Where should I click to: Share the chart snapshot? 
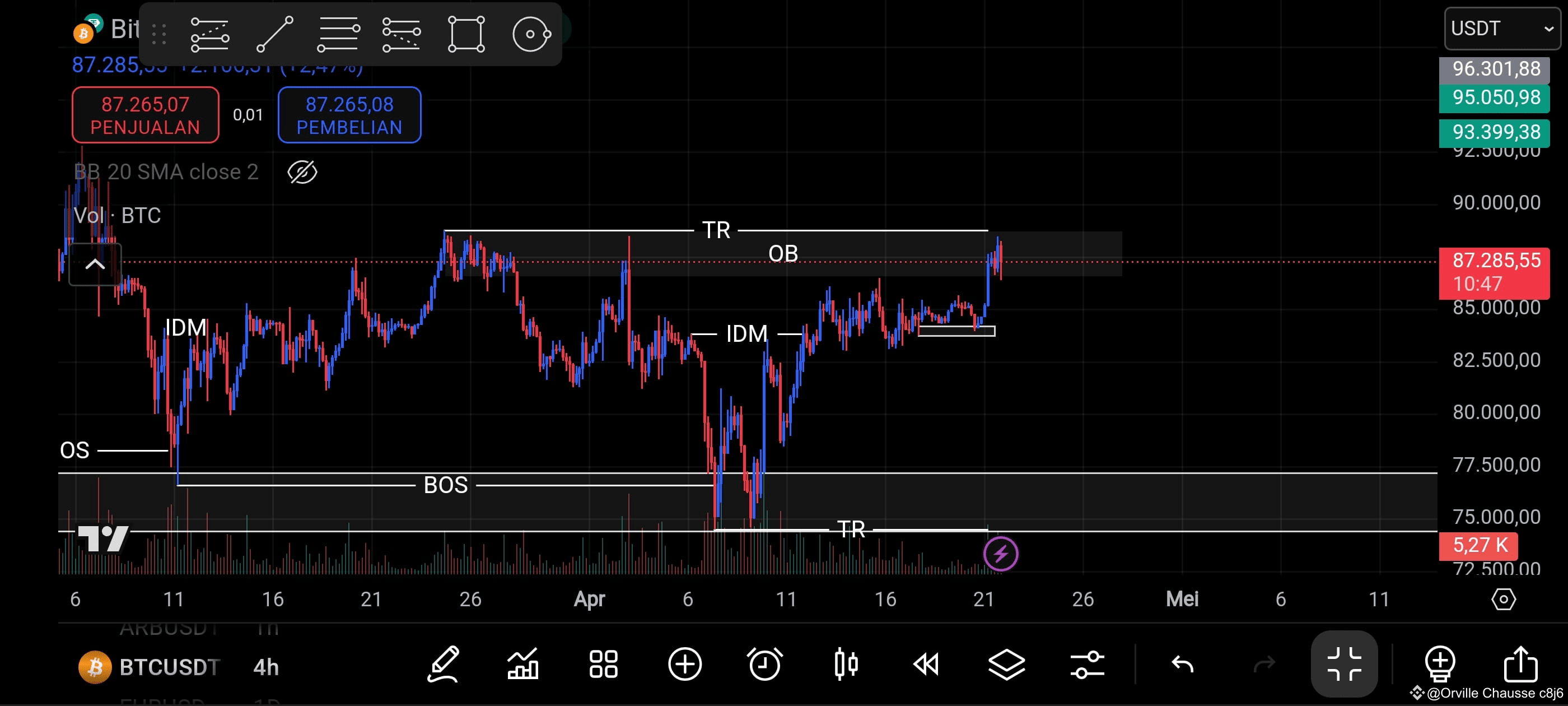pos(1520,664)
